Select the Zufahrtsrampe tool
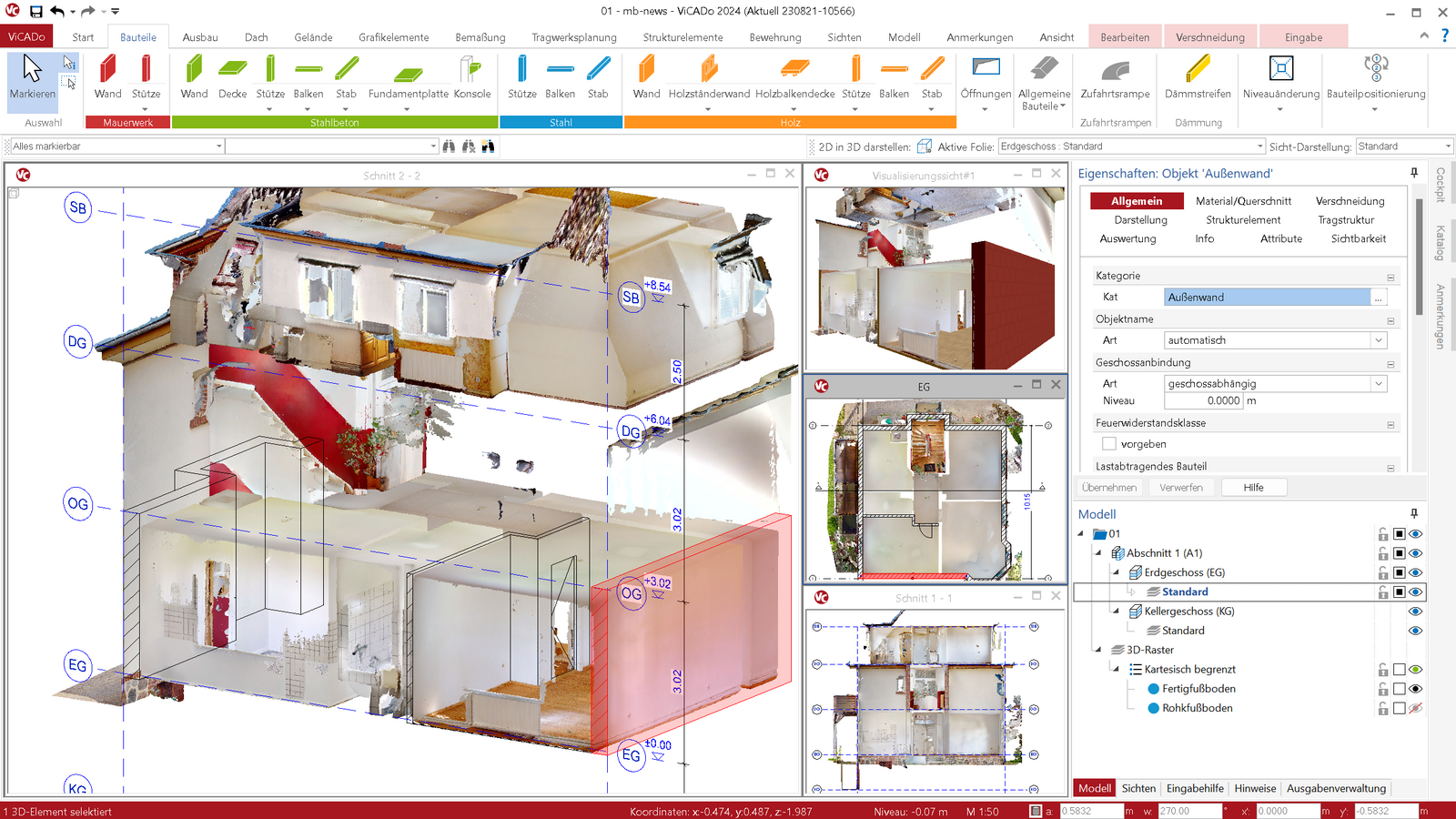This screenshot has width=1456, height=819. pos(1115,77)
